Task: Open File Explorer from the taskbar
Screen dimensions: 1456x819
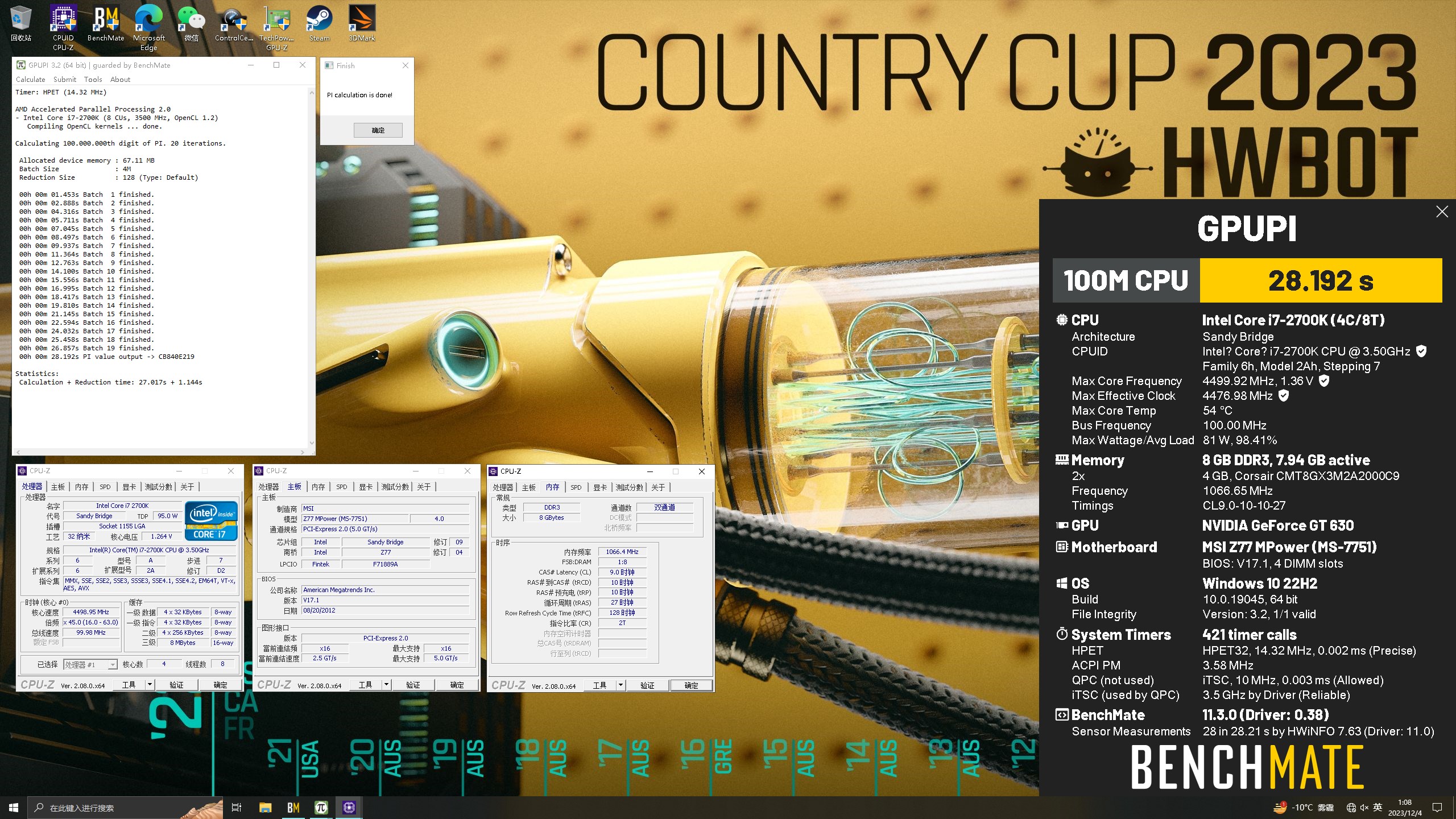Action: click(x=265, y=808)
